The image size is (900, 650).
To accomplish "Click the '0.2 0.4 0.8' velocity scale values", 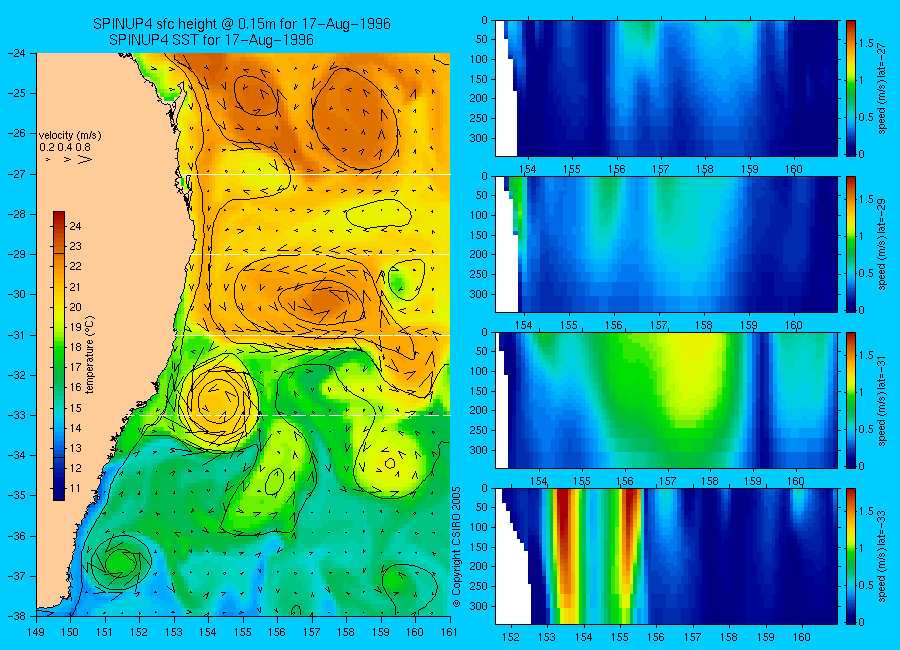I will pyautogui.click(x=65, y=147).
